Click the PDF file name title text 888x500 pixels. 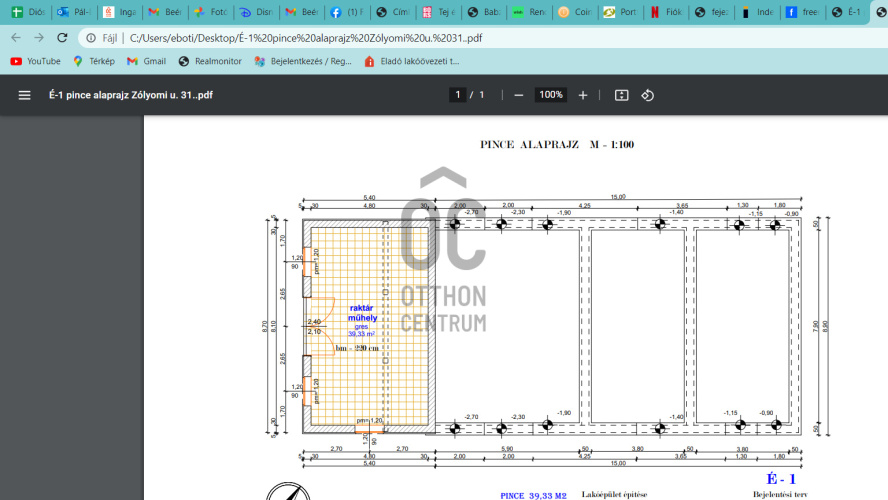tap(131, 95)
